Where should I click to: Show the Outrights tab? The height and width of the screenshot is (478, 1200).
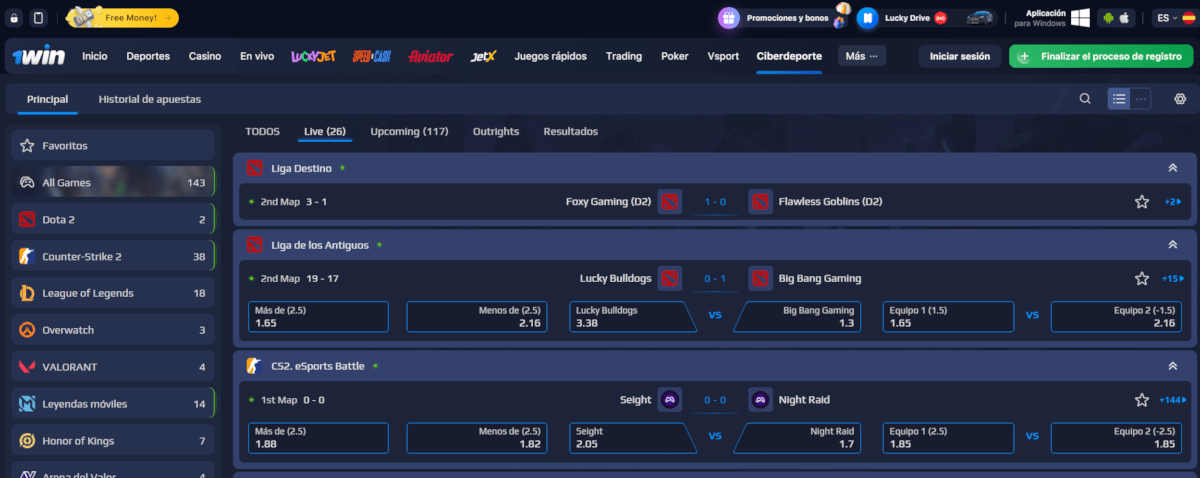[x=496, y=131]
